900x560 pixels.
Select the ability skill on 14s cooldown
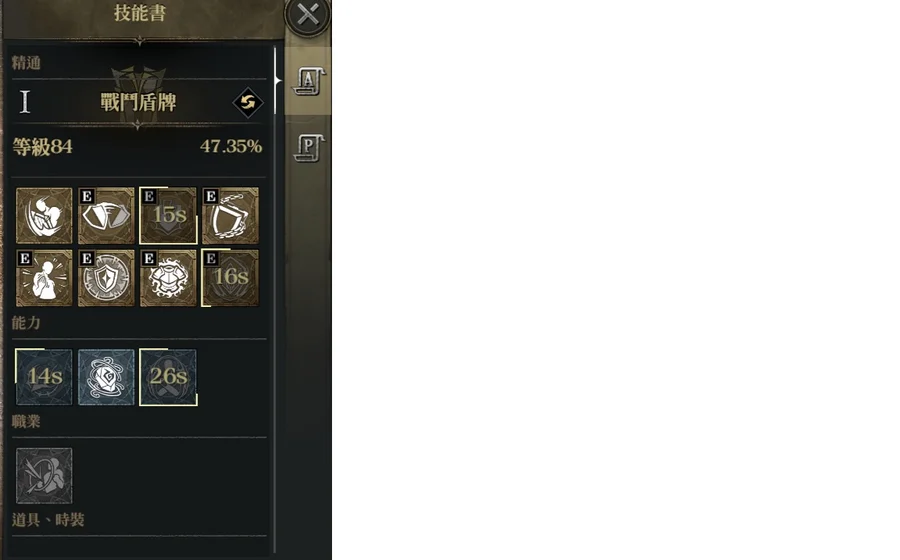point(44,377)
